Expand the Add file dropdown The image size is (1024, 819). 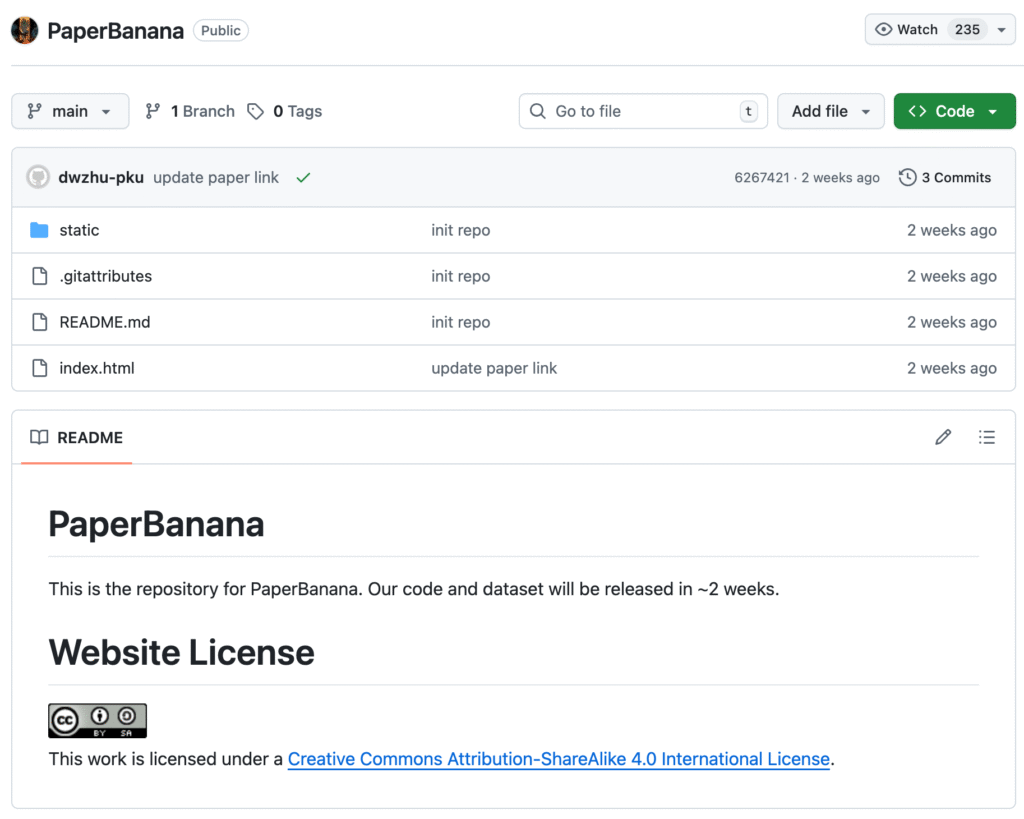[830, 111]
